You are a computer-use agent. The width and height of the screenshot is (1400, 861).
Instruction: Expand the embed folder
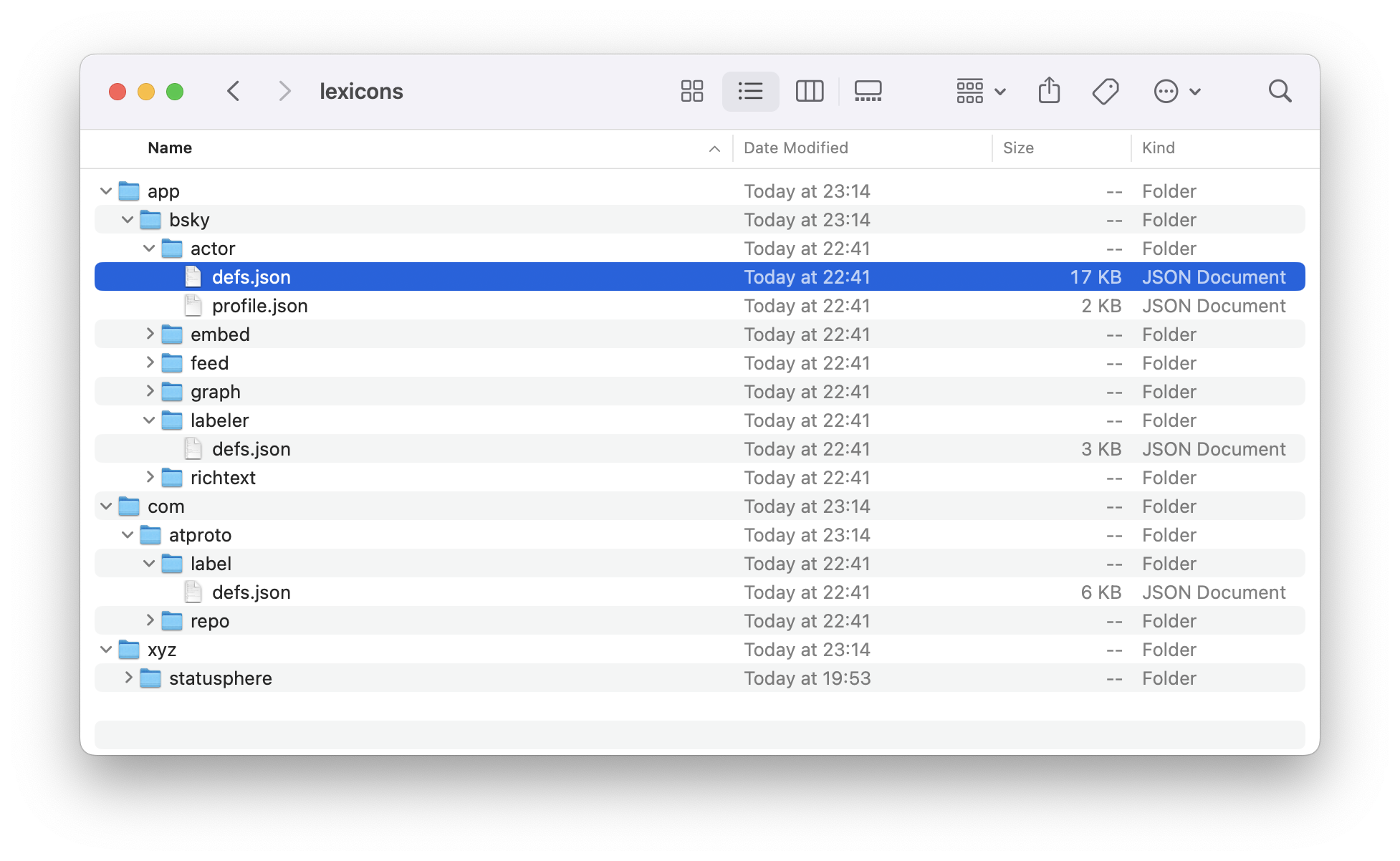(150, 334)
